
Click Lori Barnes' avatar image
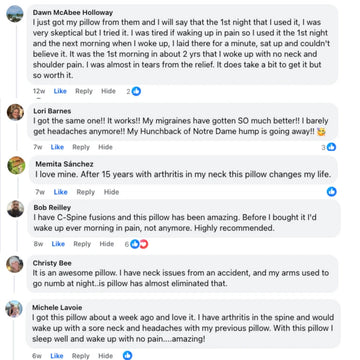(15, 112)
